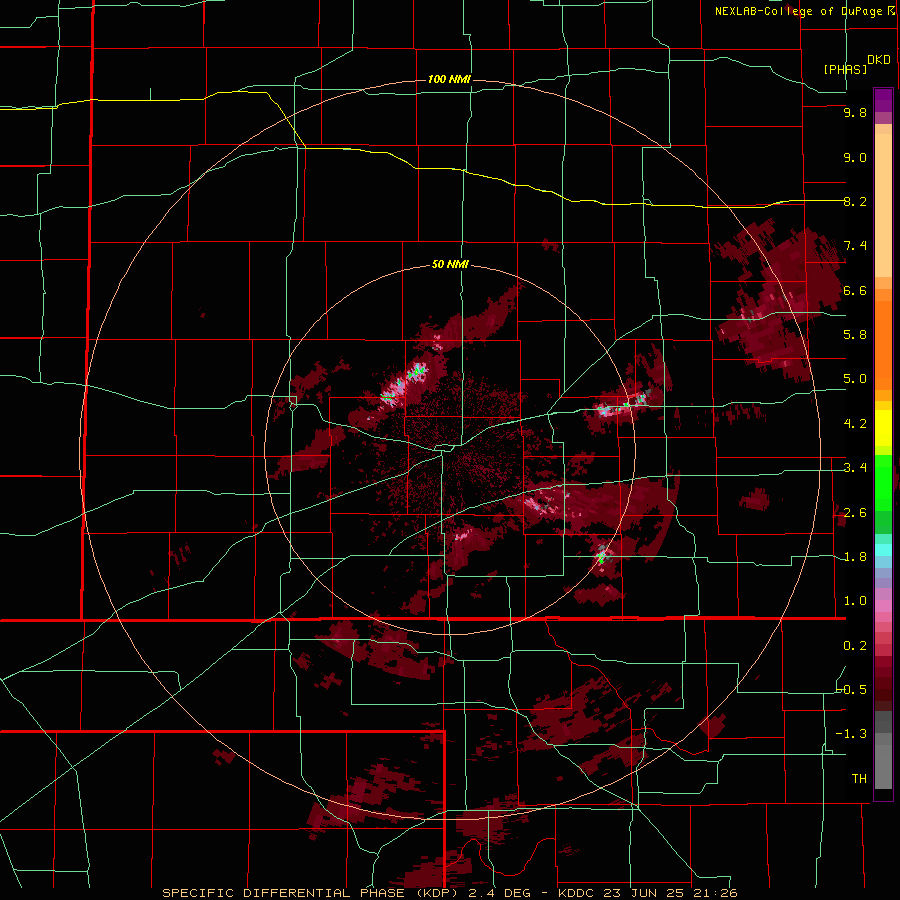The image size is (900, 900).
Task: Pick the yellow segment of the color bar
Action: (x=883, y=428)
